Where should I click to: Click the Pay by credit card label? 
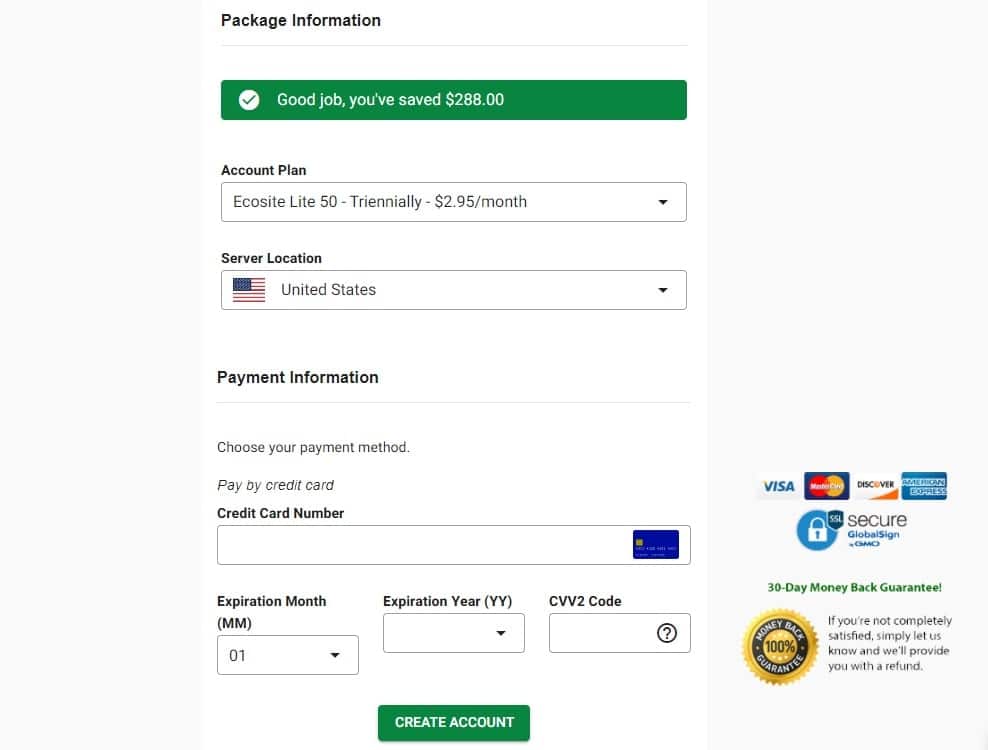tap(275, 485)
